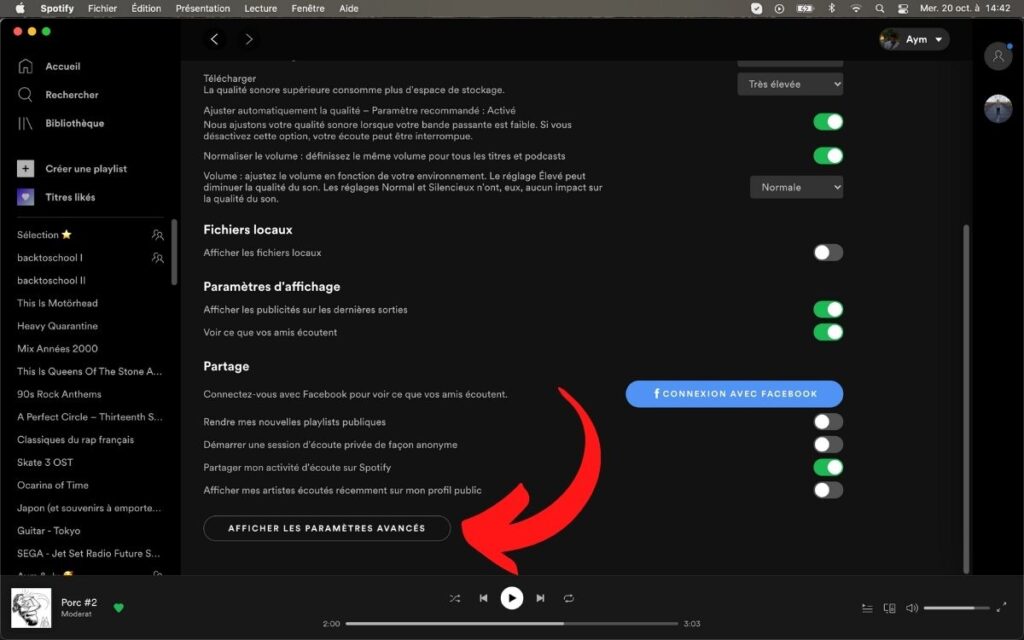Image resolution: width=1024 pixels, height=640 pixels.
Task: Click the settings page vertical scrollbar
Action: (966, 398)
